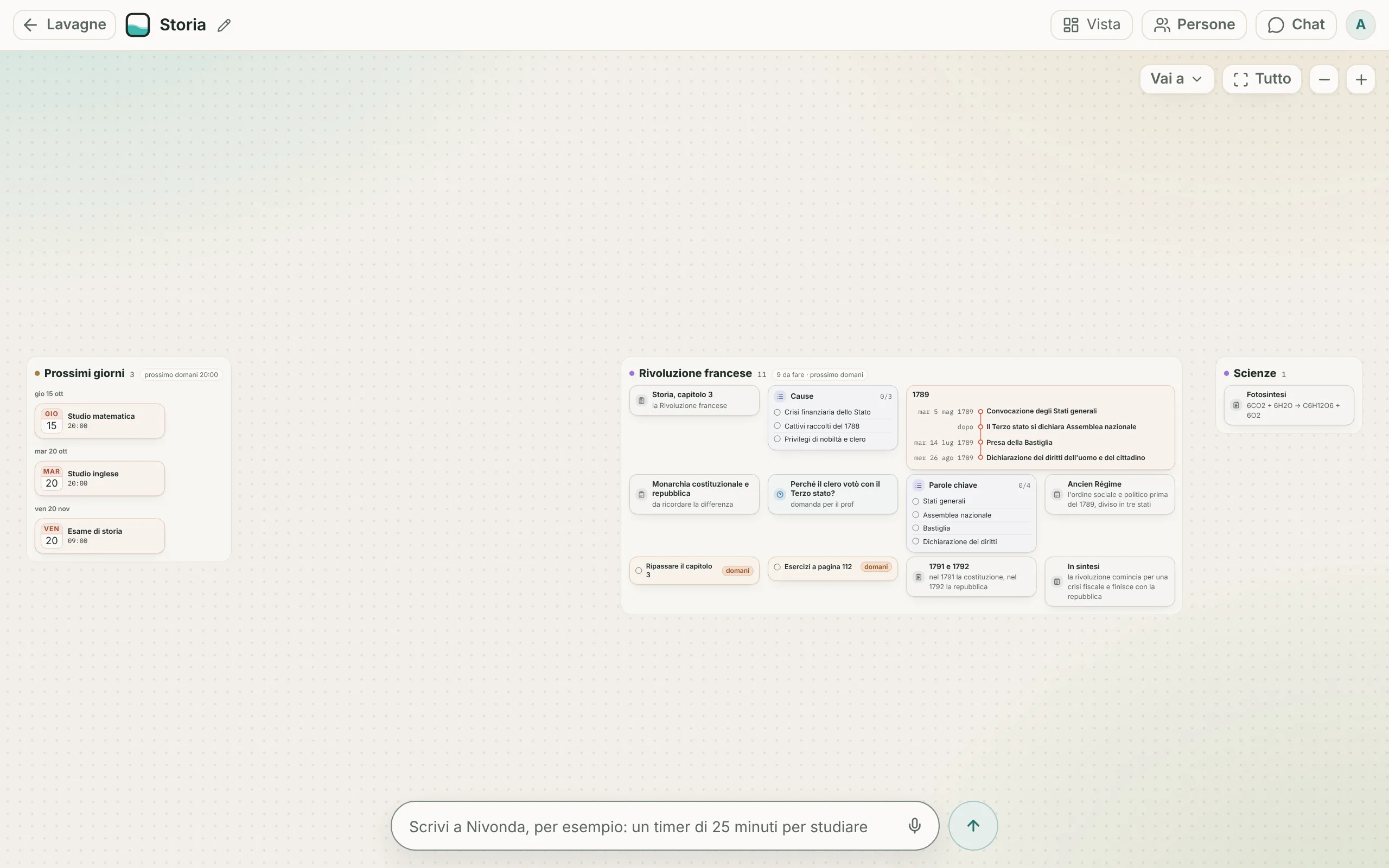This screenshot has height=868, width=1389.
Task: Mark Esercizi a pagina 112 as done
Action: pos(777,567)
